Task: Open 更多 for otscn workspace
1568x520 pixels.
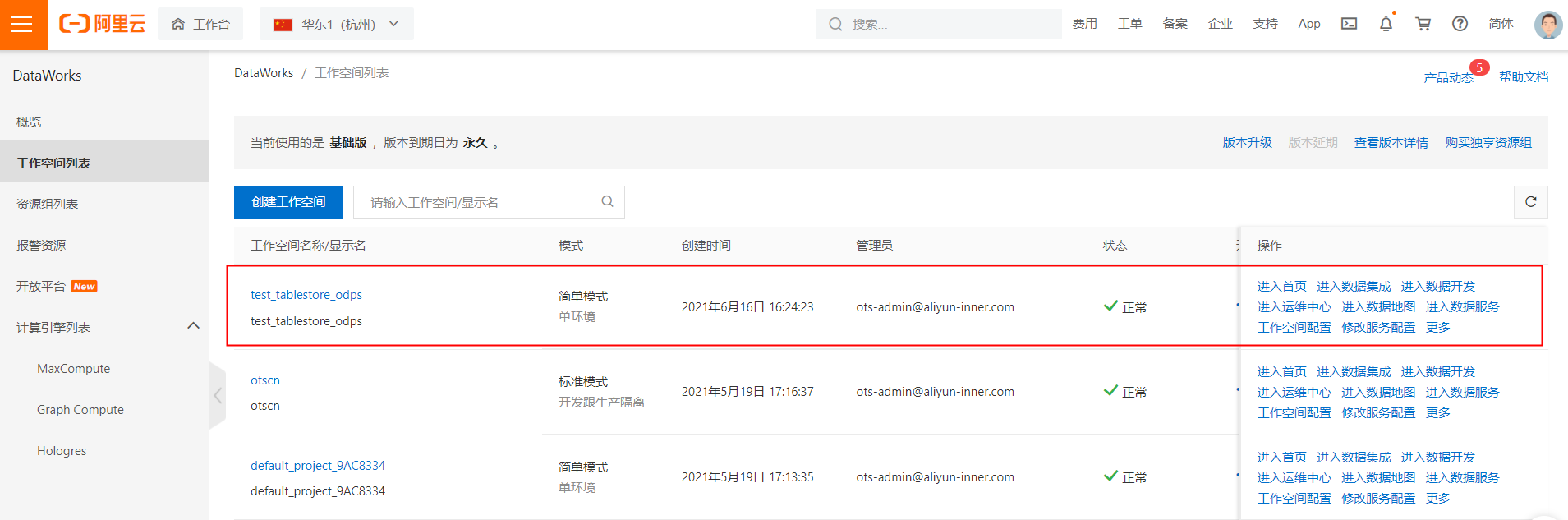Action: click(1437, 412)
